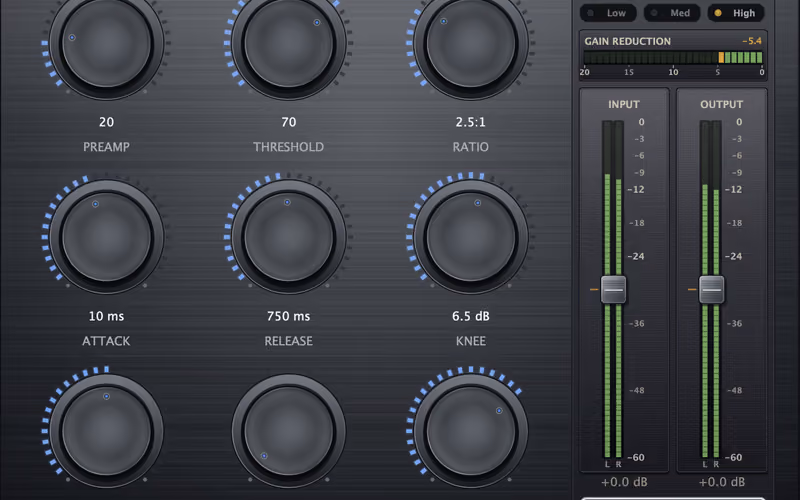Image resolution: width=800 pixels, height=500 pixels.
Task: Click the input gain +0.0 dB readout
Action: [624, 482]
